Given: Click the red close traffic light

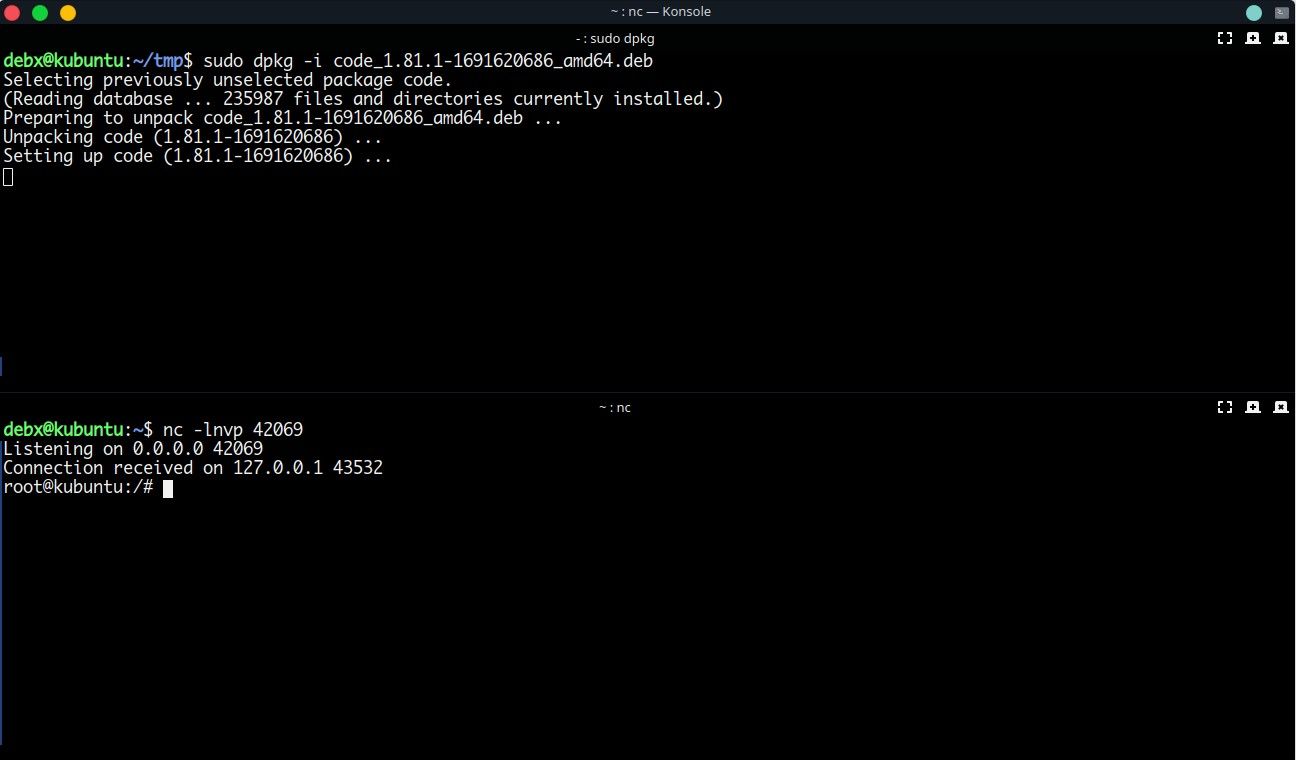Looking at the screenshot, I should (14, 11).
